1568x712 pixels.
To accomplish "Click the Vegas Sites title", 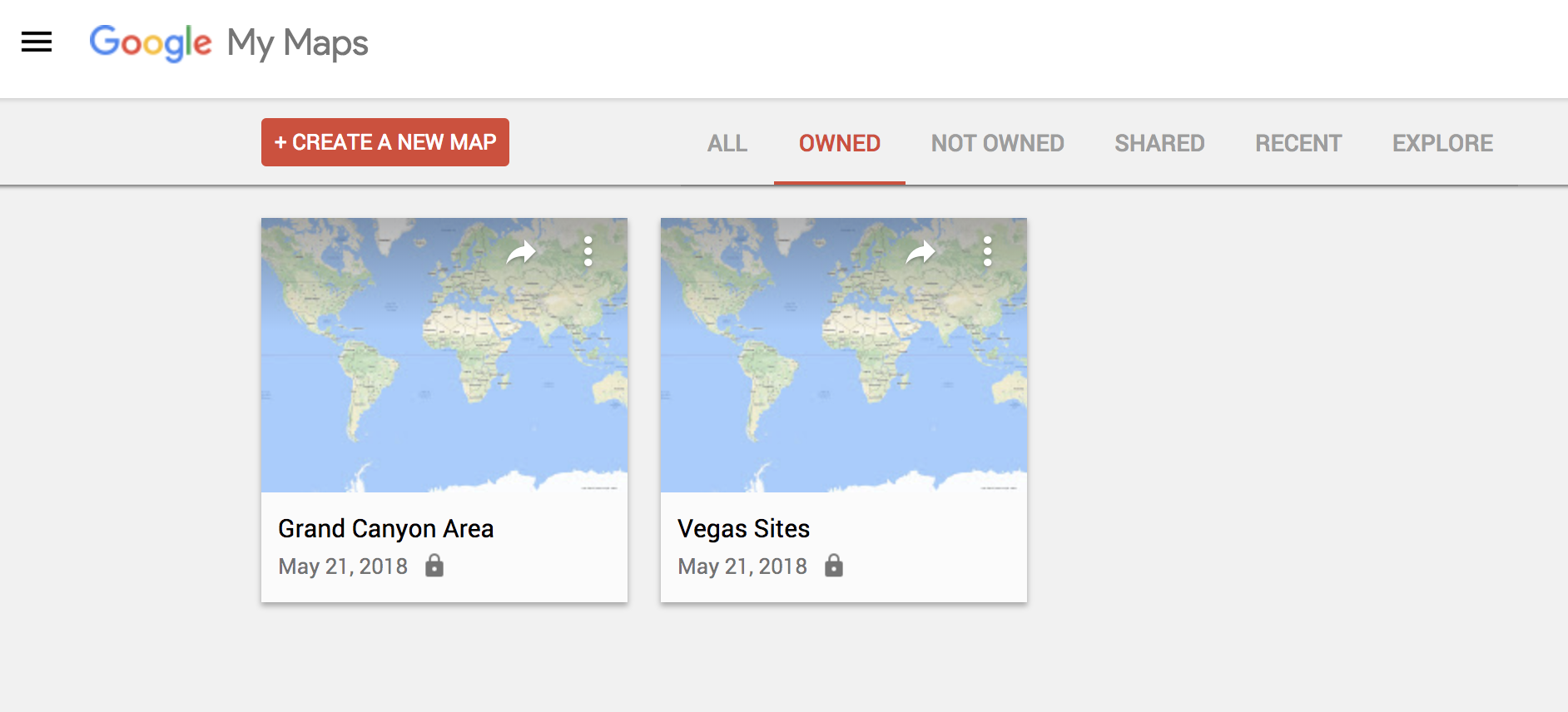I will (743, 528).
